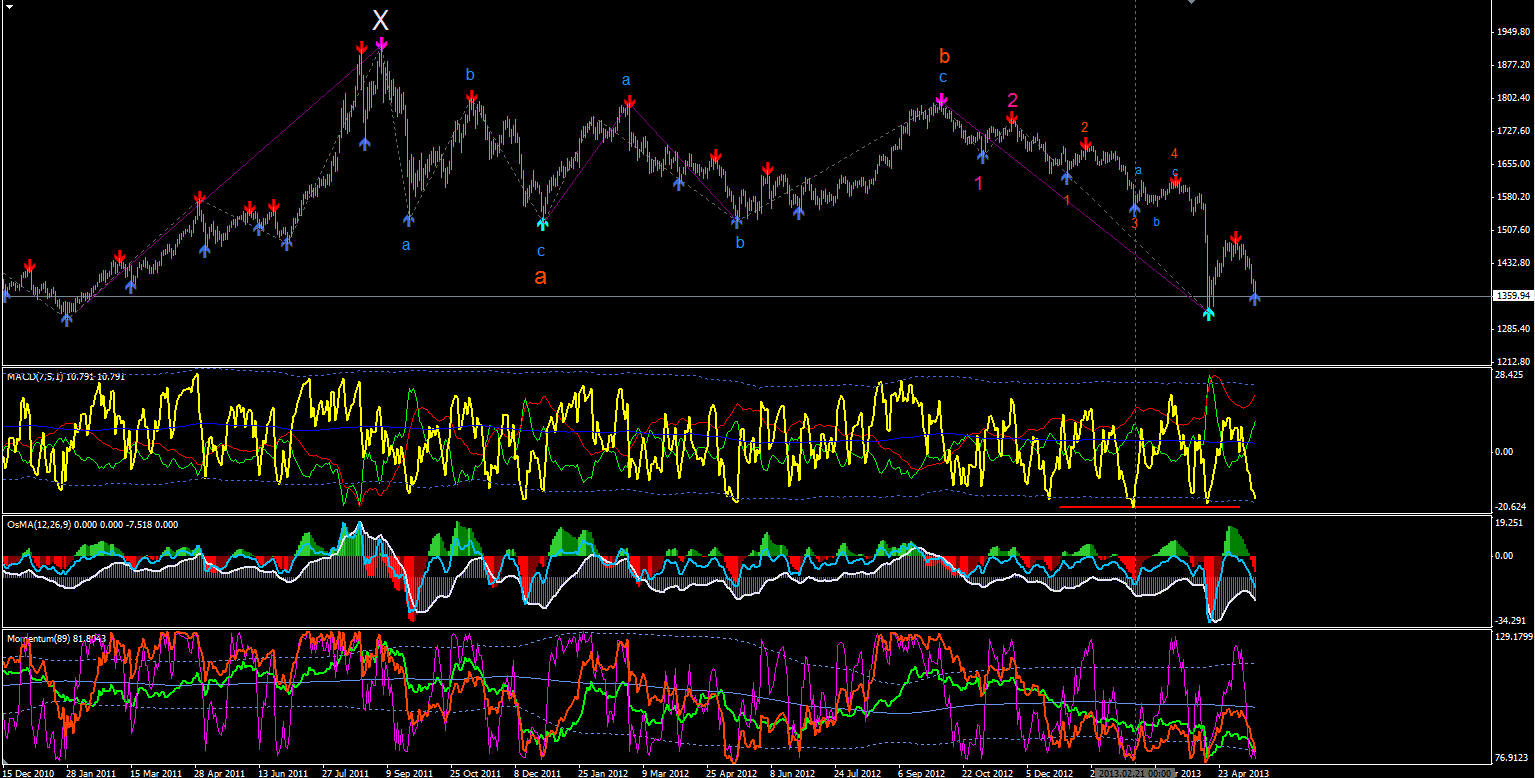Screen dimensions: 1535x778
Task: Click the white X wave label
Action: coord(380,20)
